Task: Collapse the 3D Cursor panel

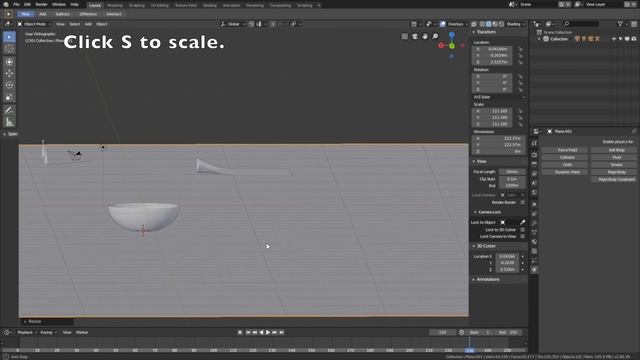Action: click(x=474, y=246)
